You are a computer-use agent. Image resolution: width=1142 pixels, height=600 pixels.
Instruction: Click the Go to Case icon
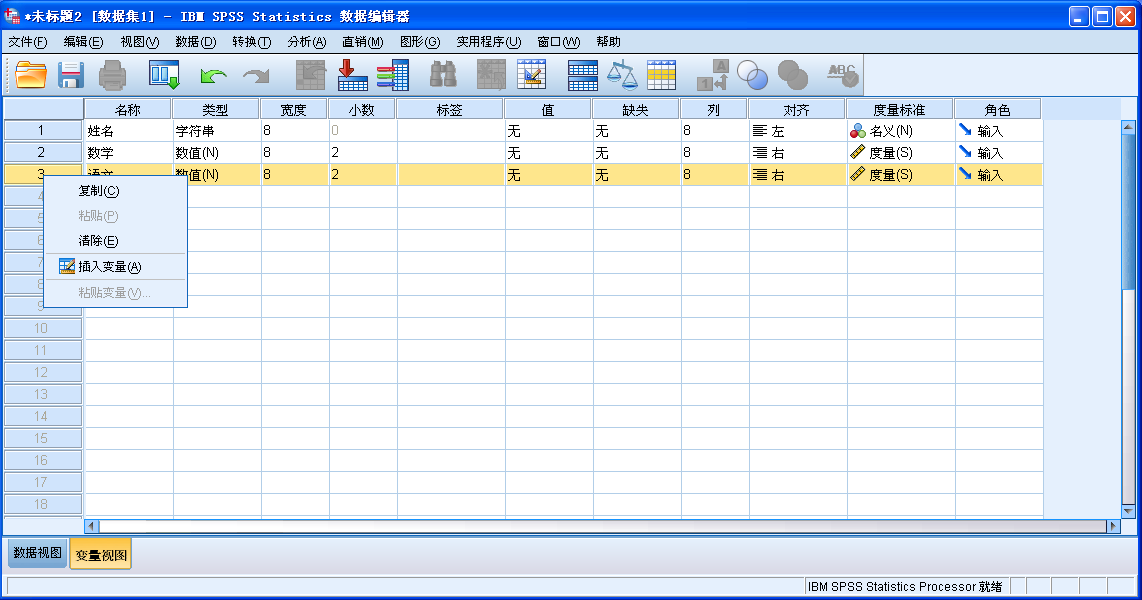pyautogui.click(x=310, y=75)
